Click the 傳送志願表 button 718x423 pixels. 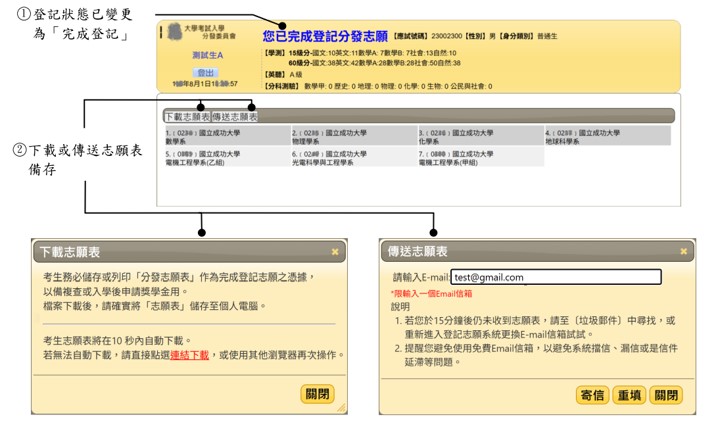(234, 117)
